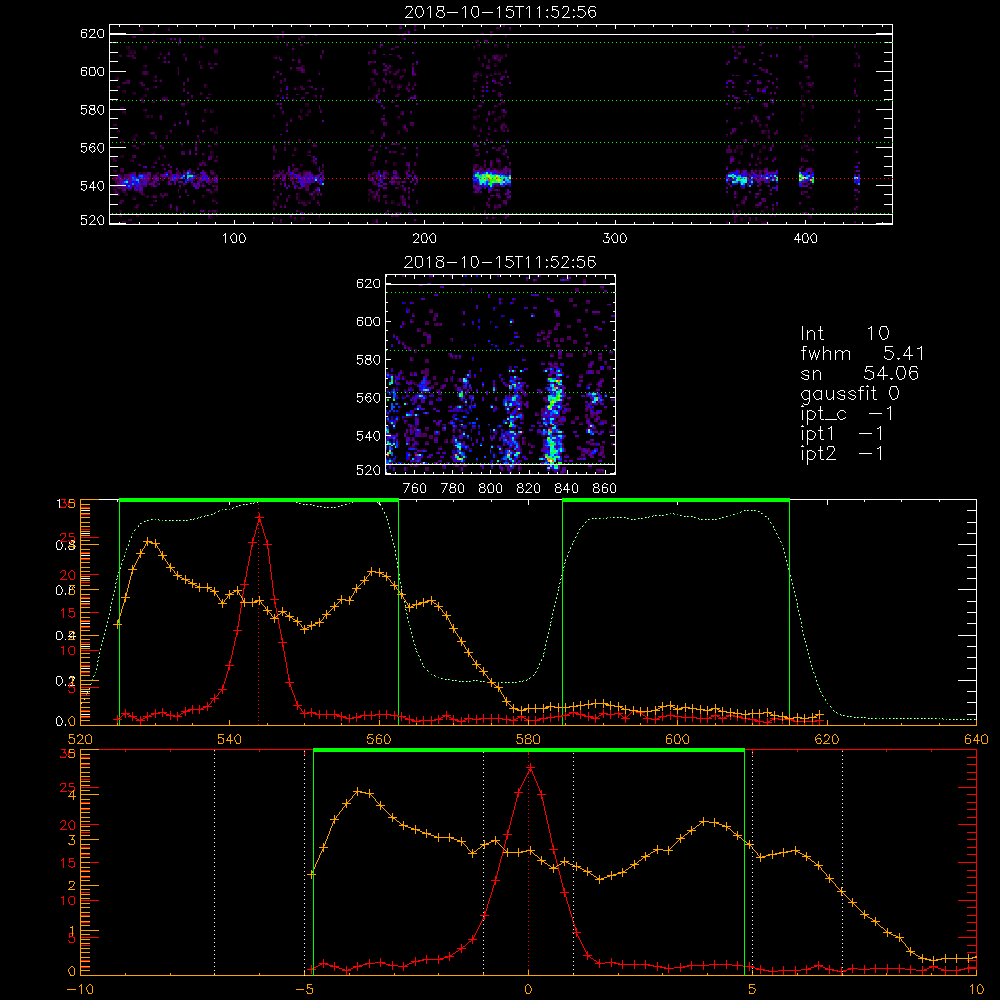Click the timestamp title above the middle zoomed image
1000x1000 pixels.
(501, 262)
